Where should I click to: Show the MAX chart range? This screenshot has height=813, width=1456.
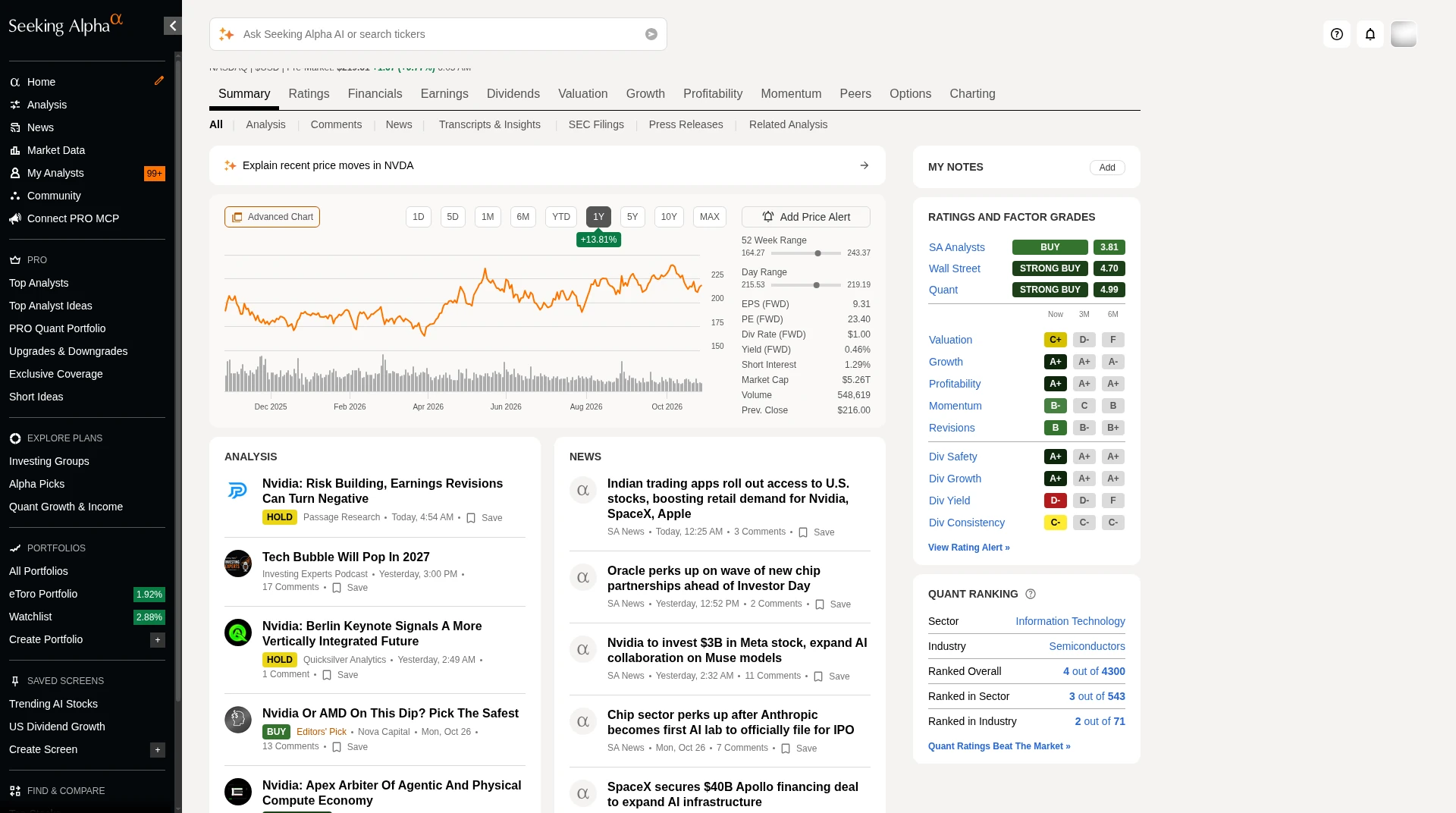point(710,217)
